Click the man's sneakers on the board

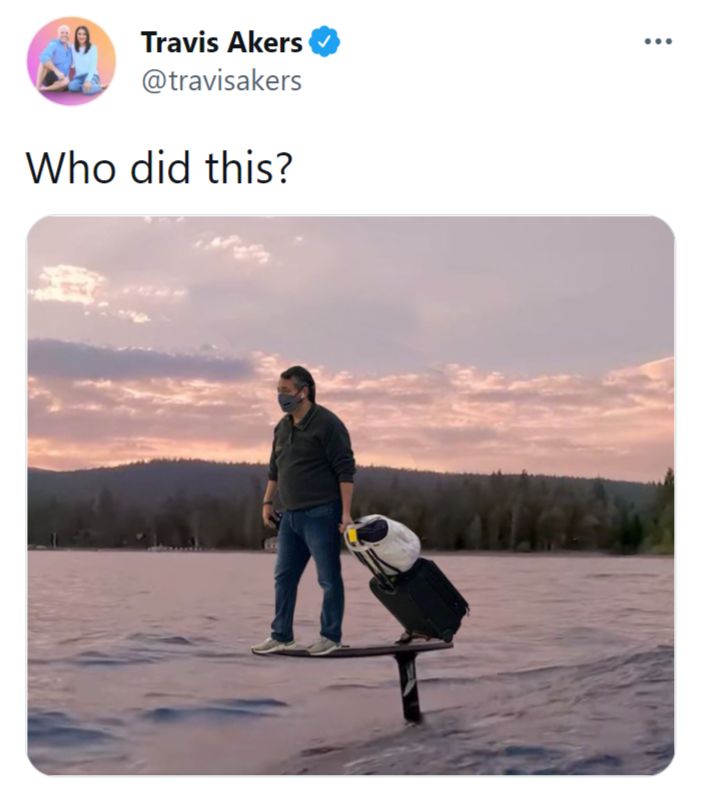[x=297, y=647]
